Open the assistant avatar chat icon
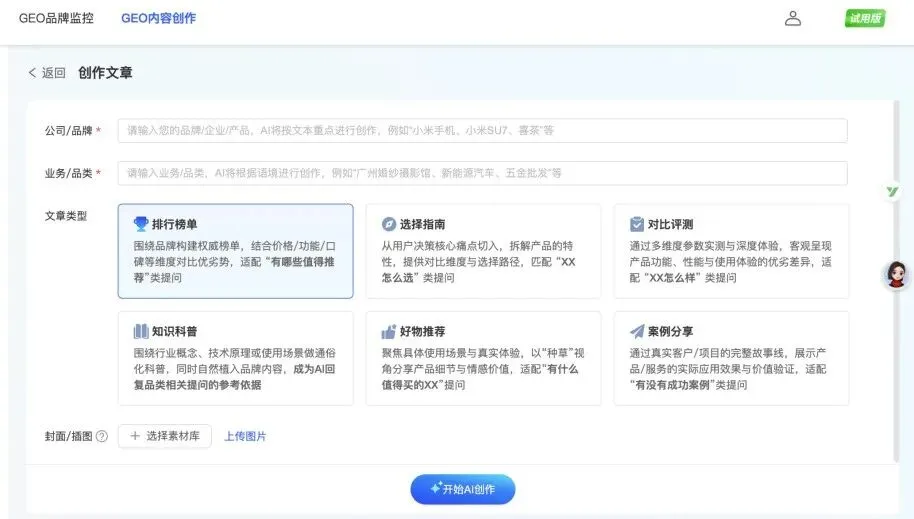The width and height of the screenshot is (914, 519). coord(897,275)
